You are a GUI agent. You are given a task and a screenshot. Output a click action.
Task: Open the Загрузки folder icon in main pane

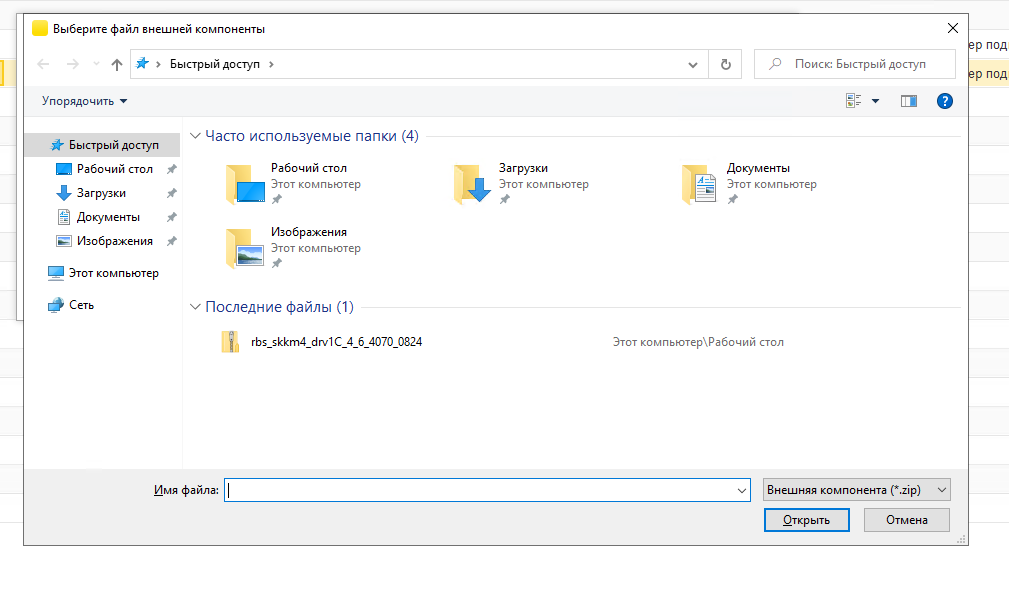[473, 184]
